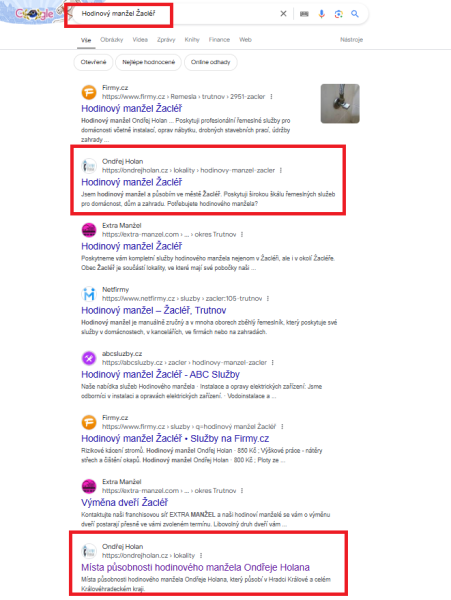Image resolution: width=451 pixels, height=600 pixels.
Task: Open three-dot menu beside first Firmy.cz result
Action: coord(271,96)
